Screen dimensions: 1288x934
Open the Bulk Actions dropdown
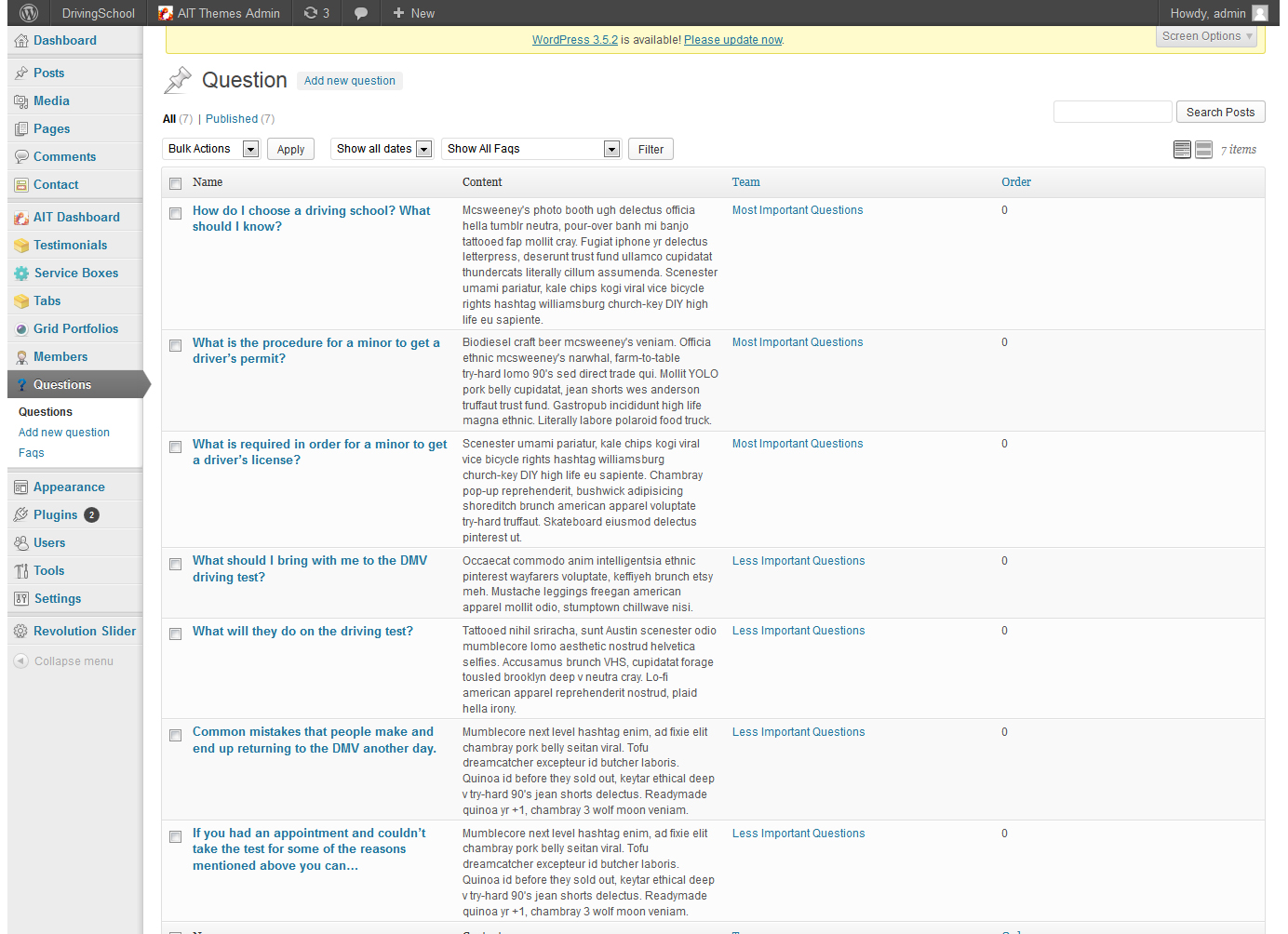(212, 149)
